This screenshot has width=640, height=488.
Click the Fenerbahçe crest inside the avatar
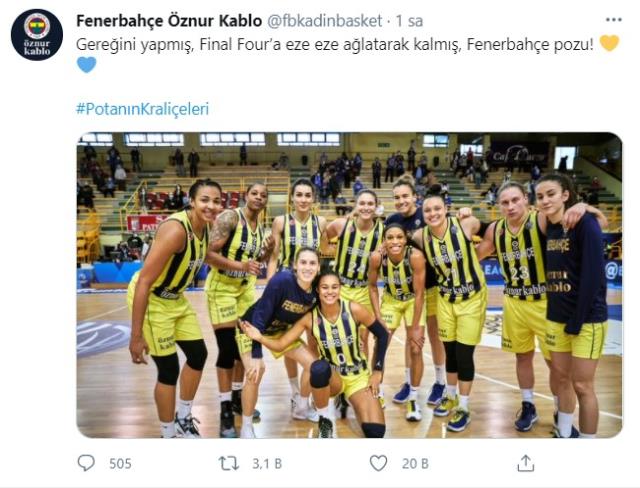[x=37, y=26]
